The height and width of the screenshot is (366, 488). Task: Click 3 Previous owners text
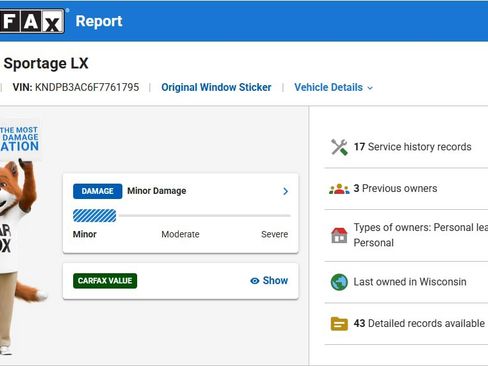395,188
